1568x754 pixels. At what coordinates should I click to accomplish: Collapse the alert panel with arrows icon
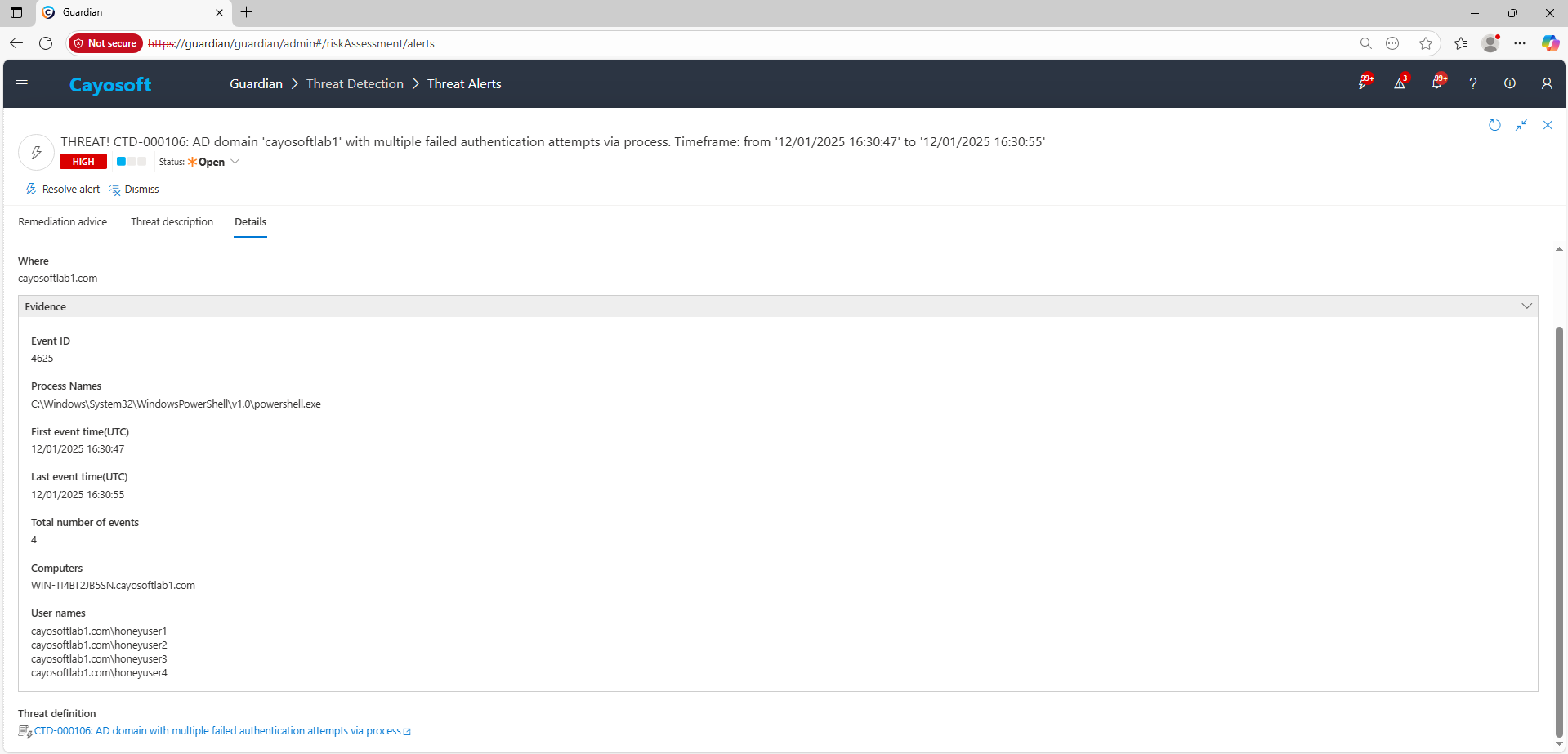(1521, 125)
